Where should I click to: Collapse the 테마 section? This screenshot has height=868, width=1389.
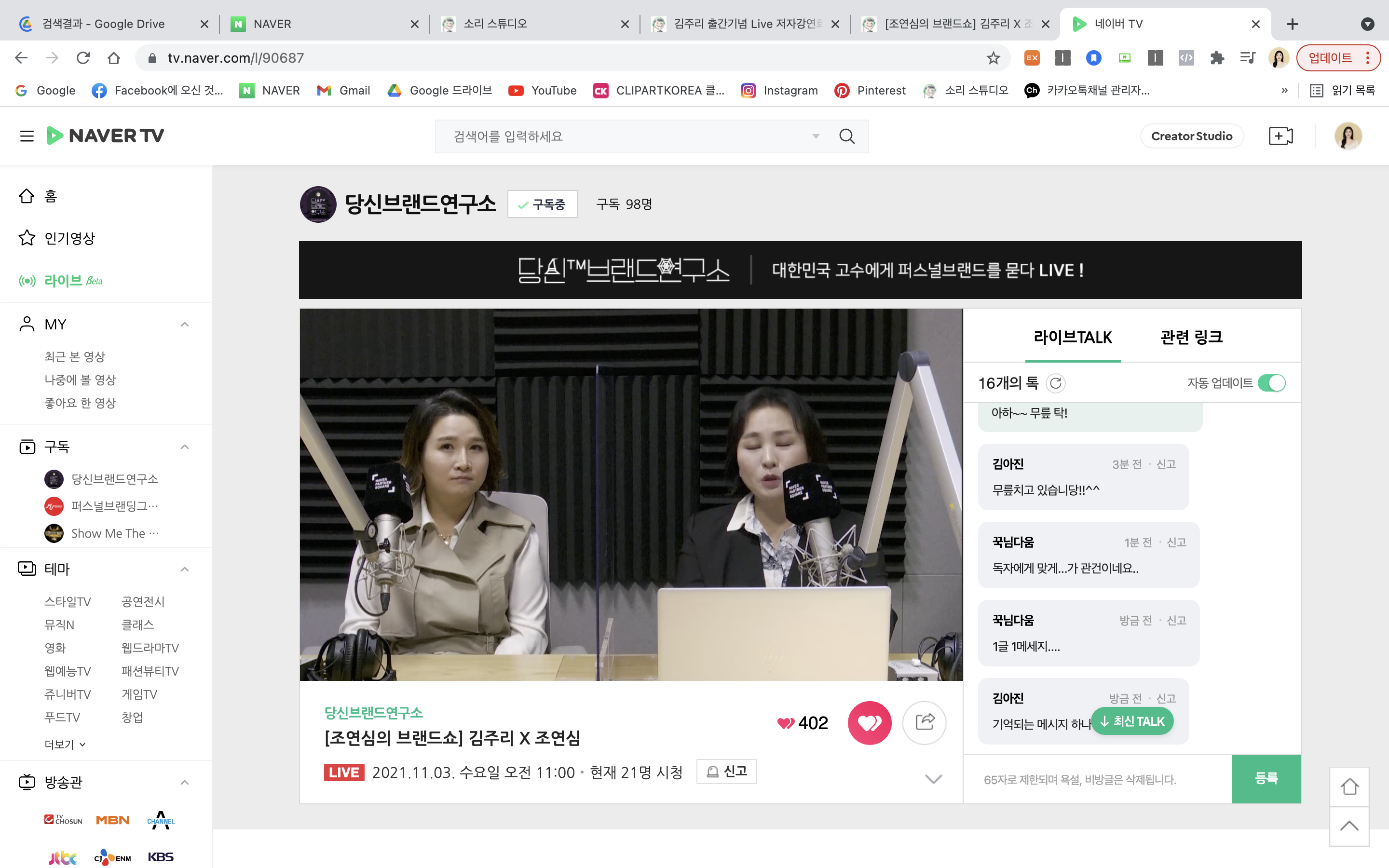tap(184, 570)
